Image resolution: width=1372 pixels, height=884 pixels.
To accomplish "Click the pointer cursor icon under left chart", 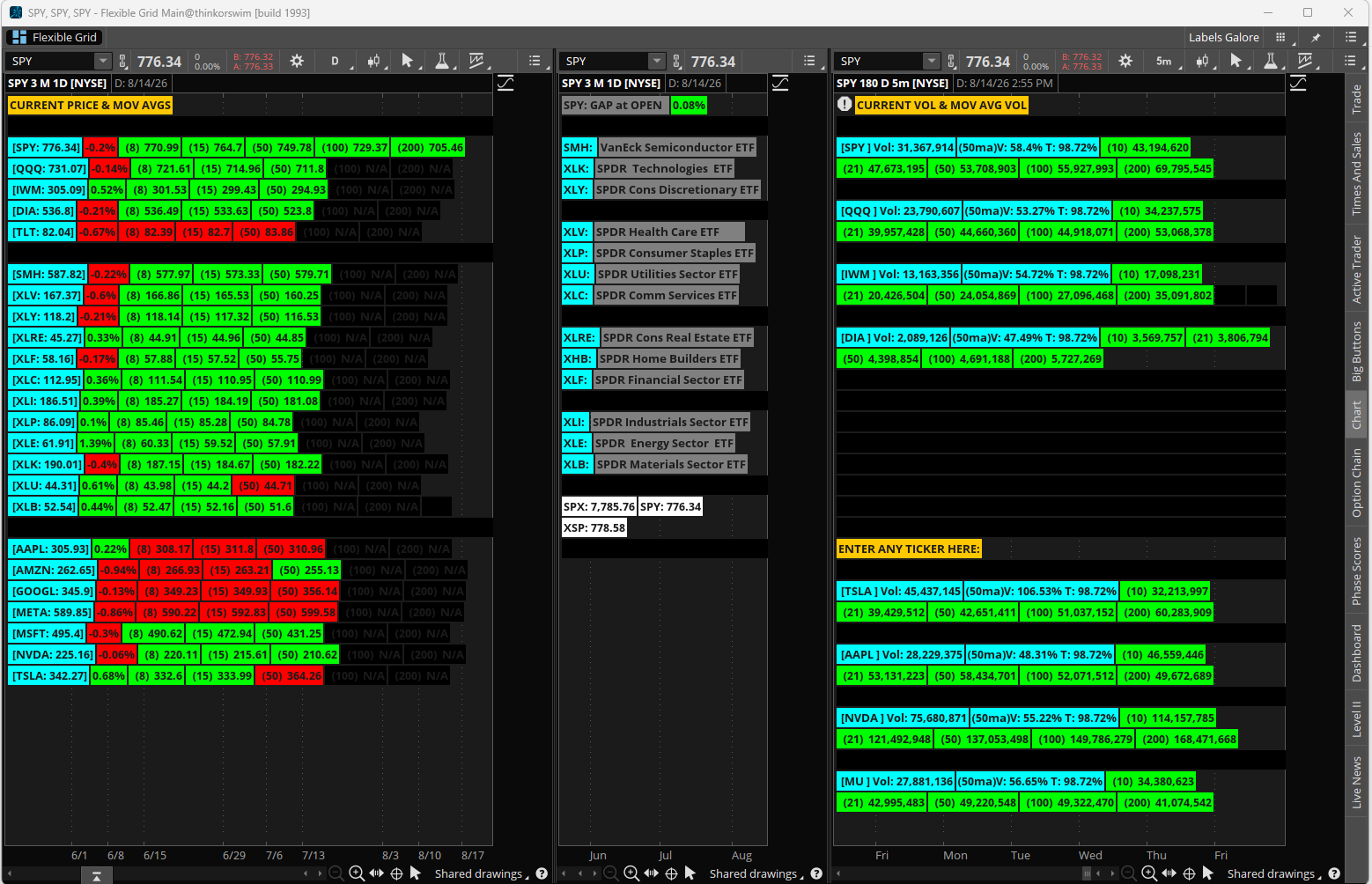I will pos(416,873).
